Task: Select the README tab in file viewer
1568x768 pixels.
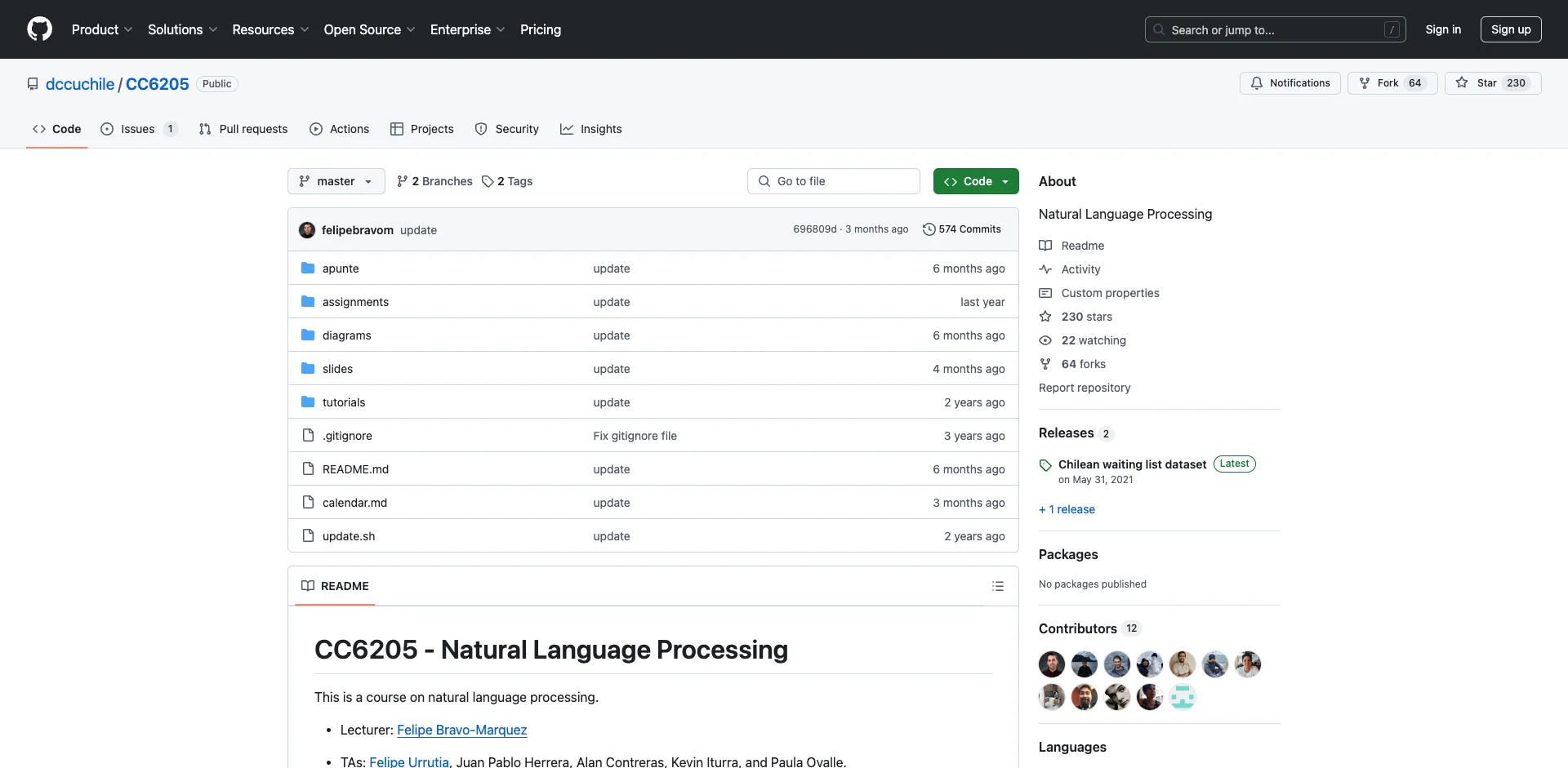Action: (335, 586)
